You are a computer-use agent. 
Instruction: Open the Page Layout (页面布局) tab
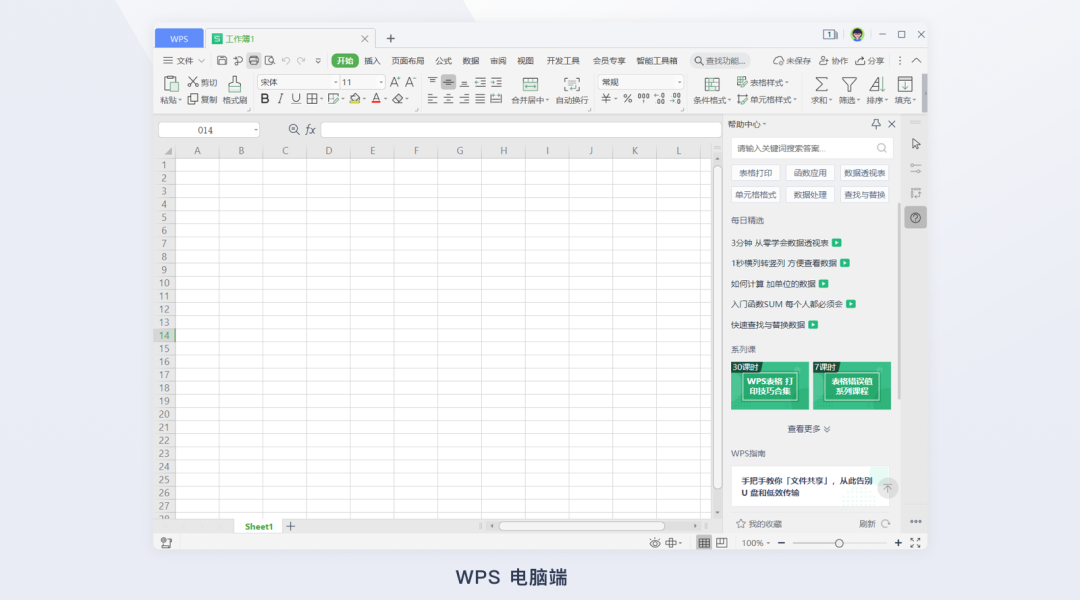[x=407, y=61]
